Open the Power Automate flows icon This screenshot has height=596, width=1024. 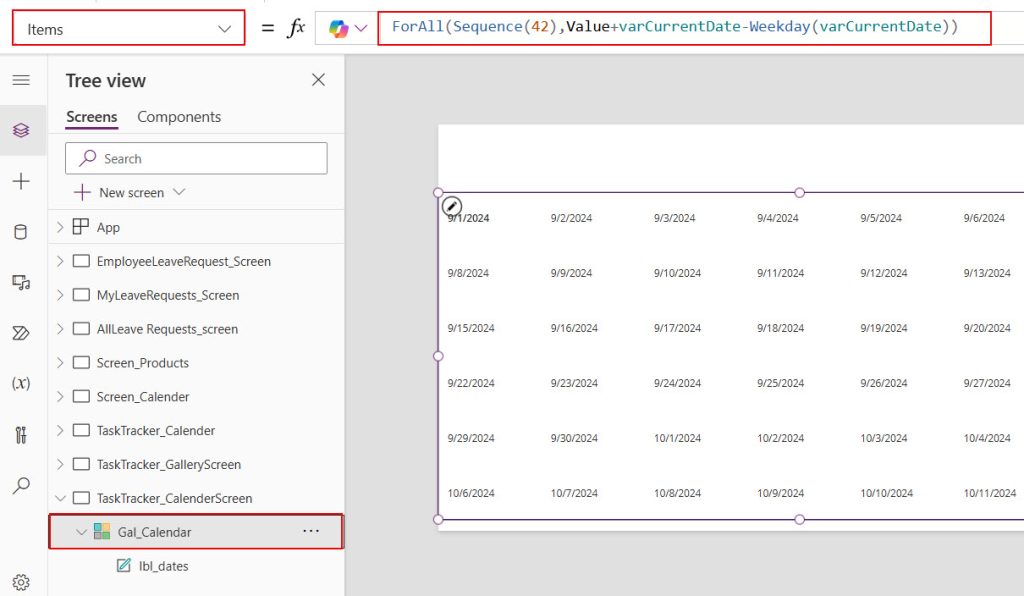point(21,333)
